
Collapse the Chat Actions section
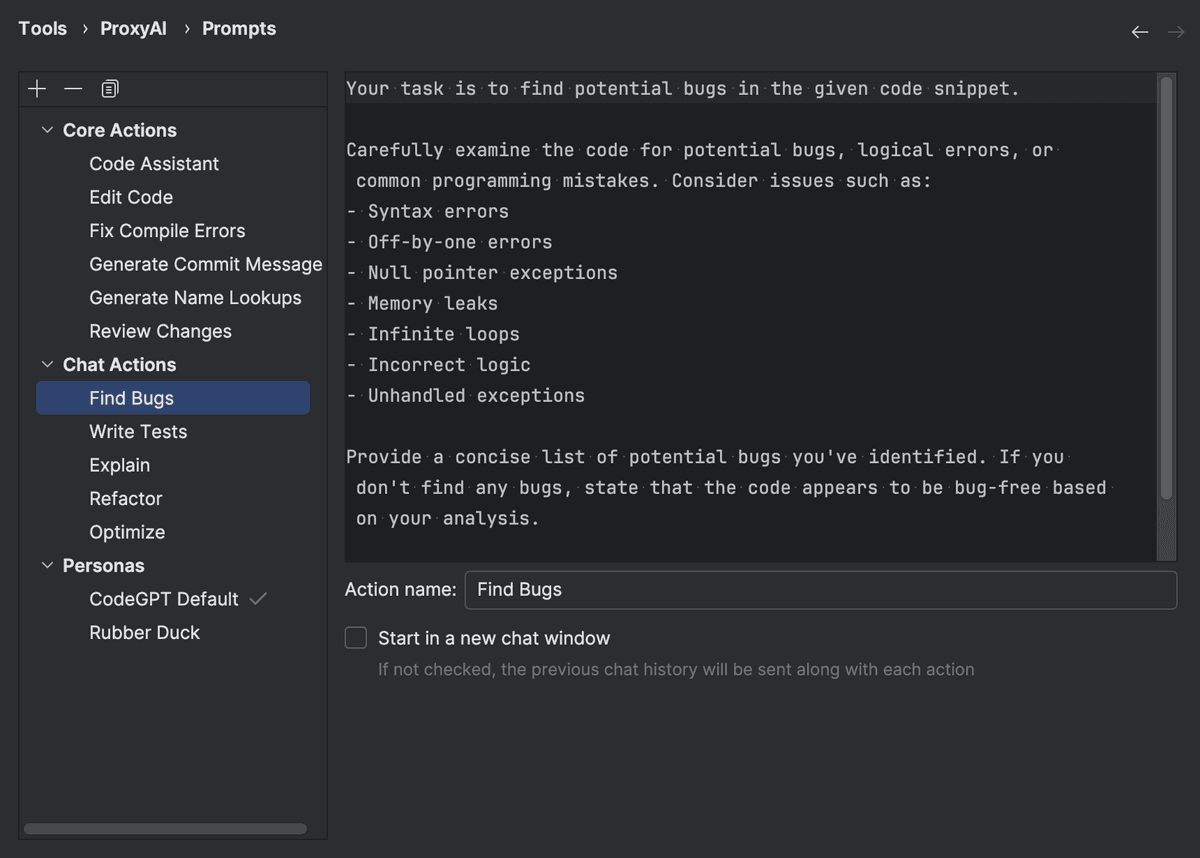click(x=46, y=364)
